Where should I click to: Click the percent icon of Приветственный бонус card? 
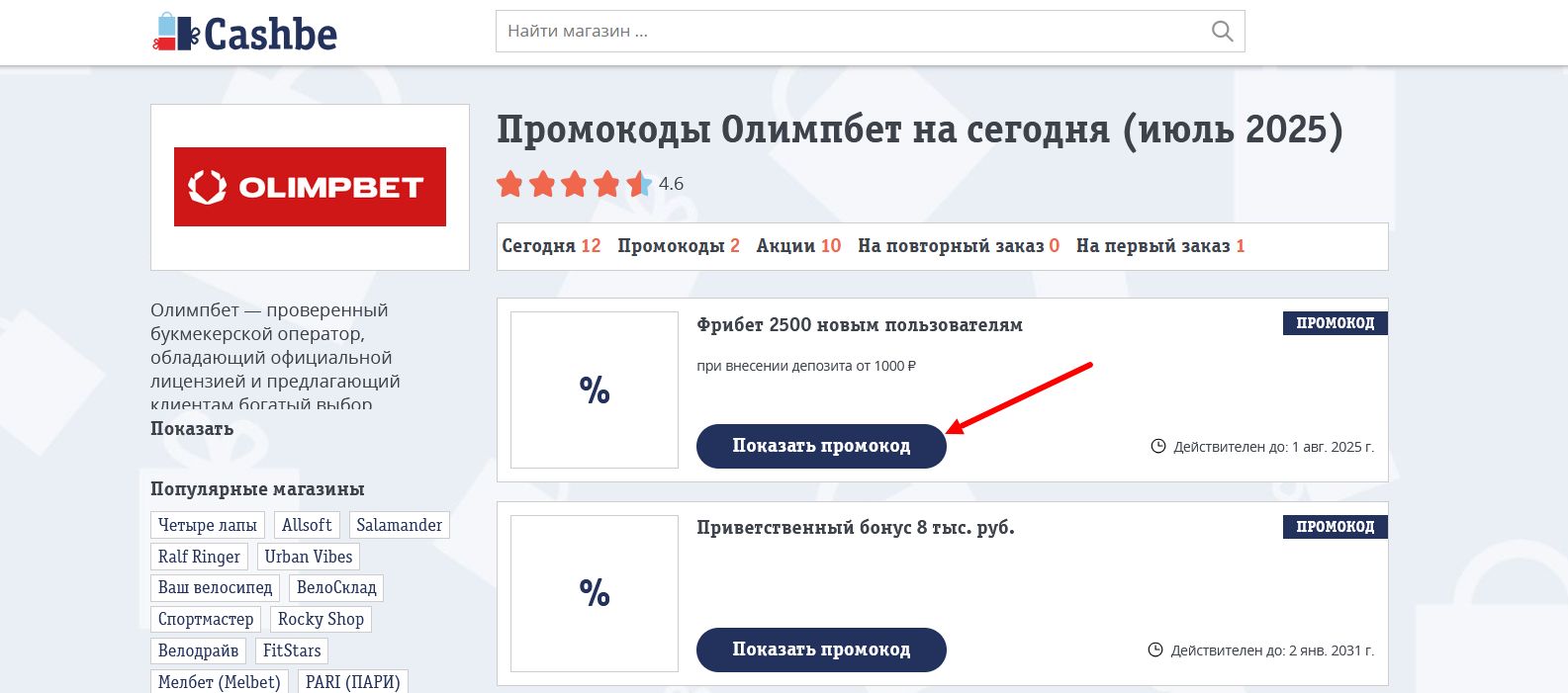(595, 593)
